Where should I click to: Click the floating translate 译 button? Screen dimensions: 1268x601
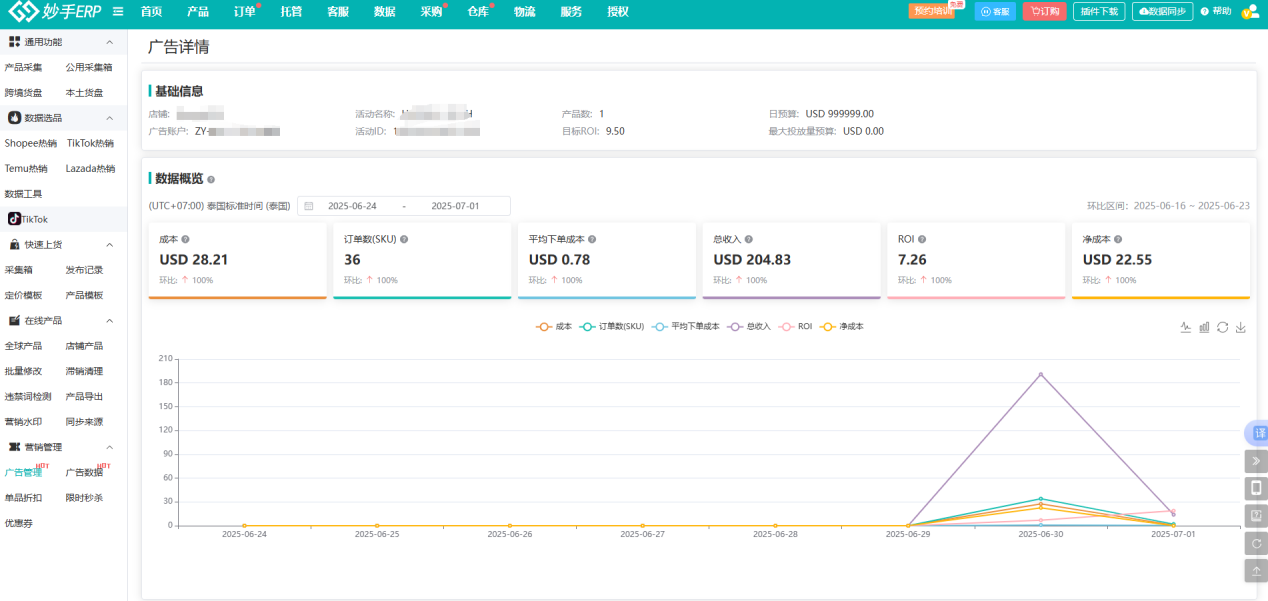coord(1258,433)
